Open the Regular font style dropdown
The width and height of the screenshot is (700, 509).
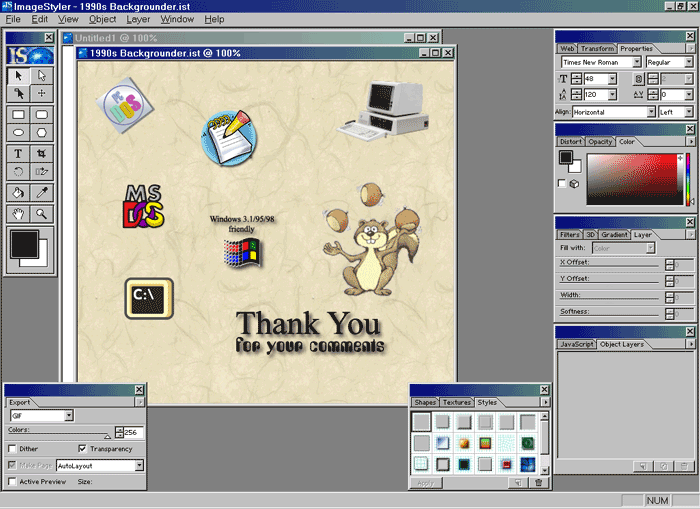coord(689,62)
